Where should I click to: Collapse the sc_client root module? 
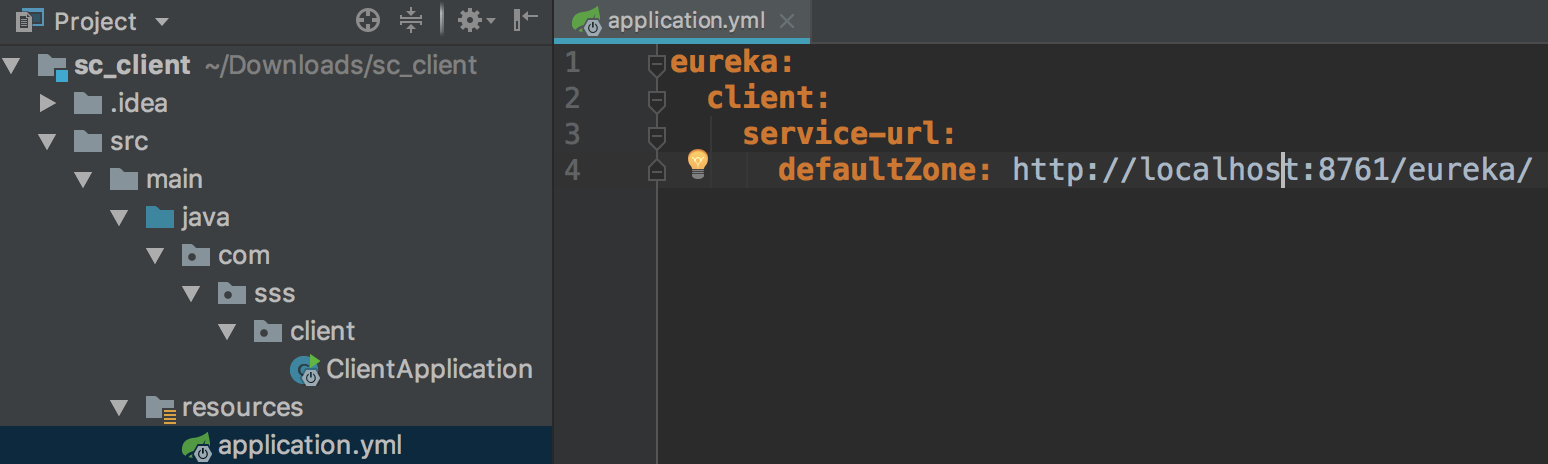point(12,66)
